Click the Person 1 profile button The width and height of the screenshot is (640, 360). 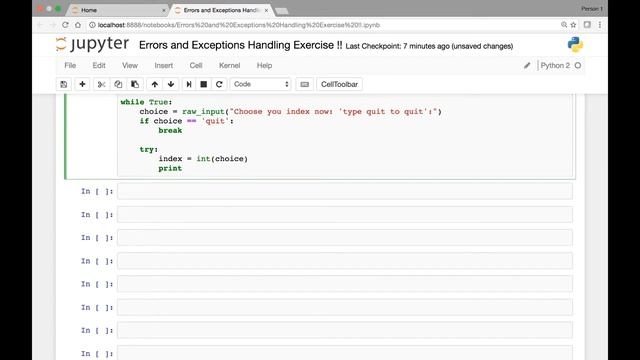(591, 9)
